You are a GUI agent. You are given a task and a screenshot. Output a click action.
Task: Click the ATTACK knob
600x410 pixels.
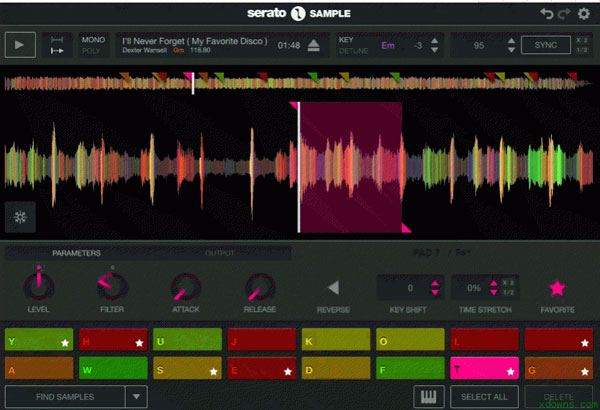pyautogui.click(x=186, y=287)
